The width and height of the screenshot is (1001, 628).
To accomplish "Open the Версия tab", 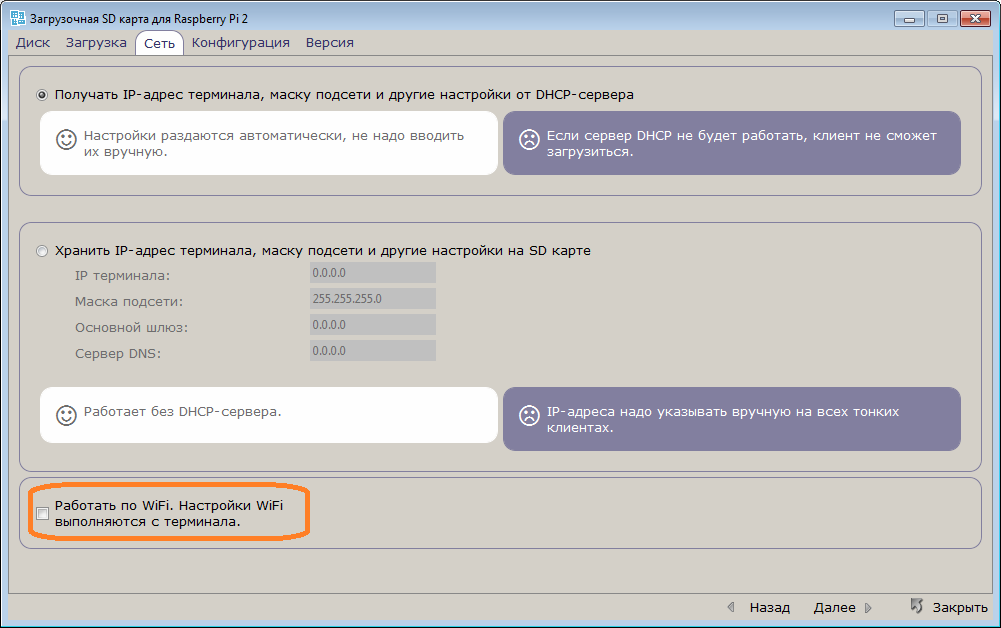I will pos(329,43).
